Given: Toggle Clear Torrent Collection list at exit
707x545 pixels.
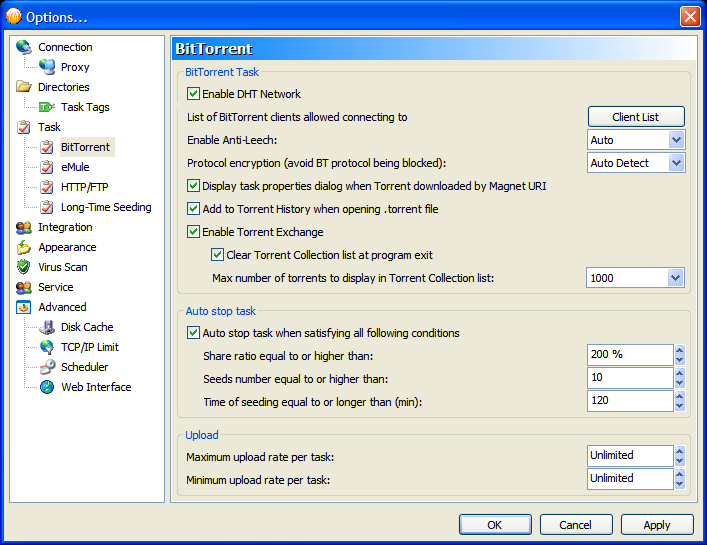Looking at the screenshot, I should (x=217, y=255).
